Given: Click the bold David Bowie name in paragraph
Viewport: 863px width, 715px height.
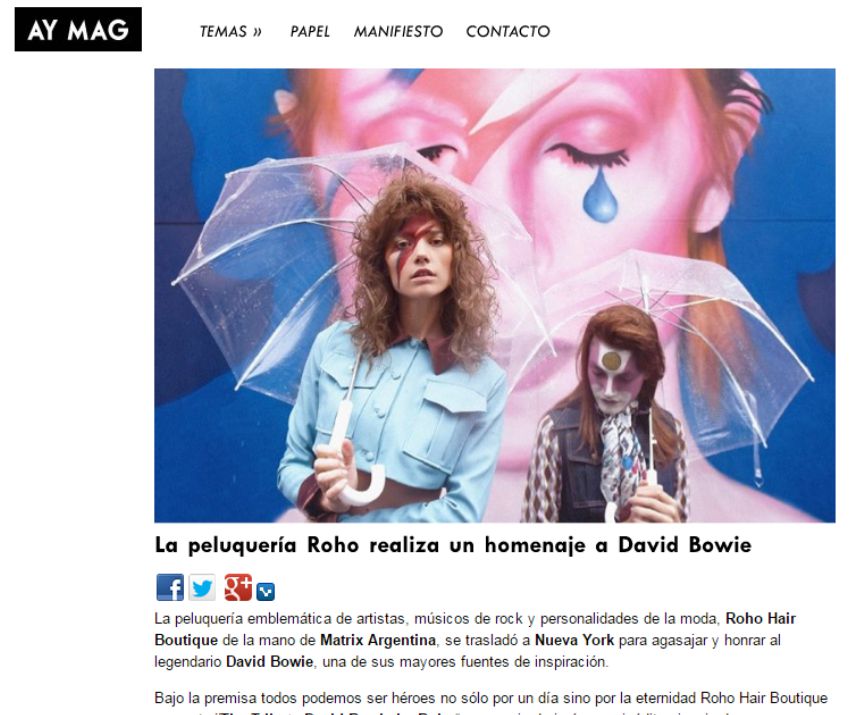Looking at the screenshot, I should pos(269,662).
